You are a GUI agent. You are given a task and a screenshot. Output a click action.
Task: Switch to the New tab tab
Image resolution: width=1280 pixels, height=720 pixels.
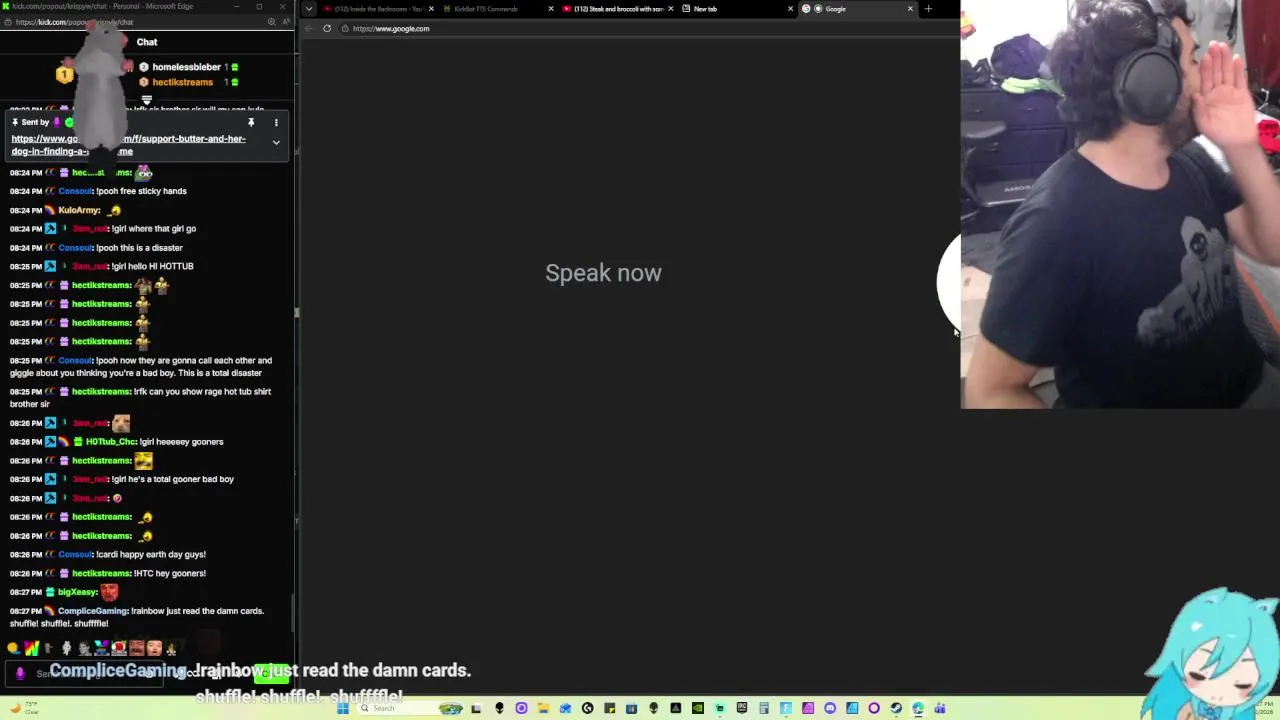click(x=736, y=9)
